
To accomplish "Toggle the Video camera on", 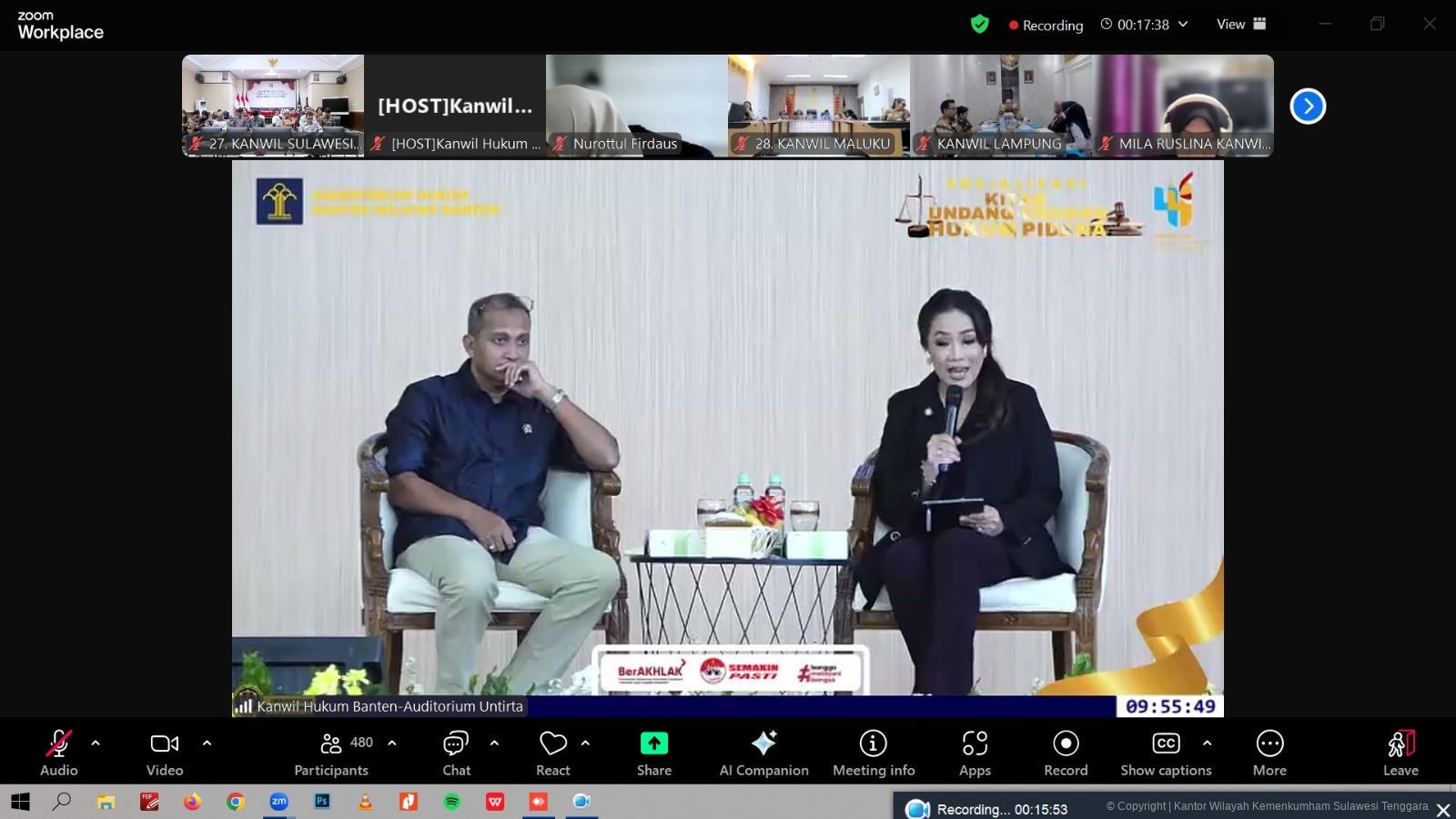I will click(x=165, y=753).
